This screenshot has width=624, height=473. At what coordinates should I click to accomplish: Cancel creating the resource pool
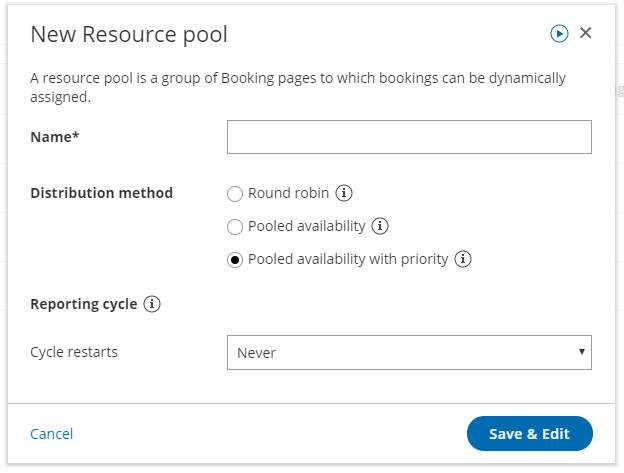[x=52, y=434]
